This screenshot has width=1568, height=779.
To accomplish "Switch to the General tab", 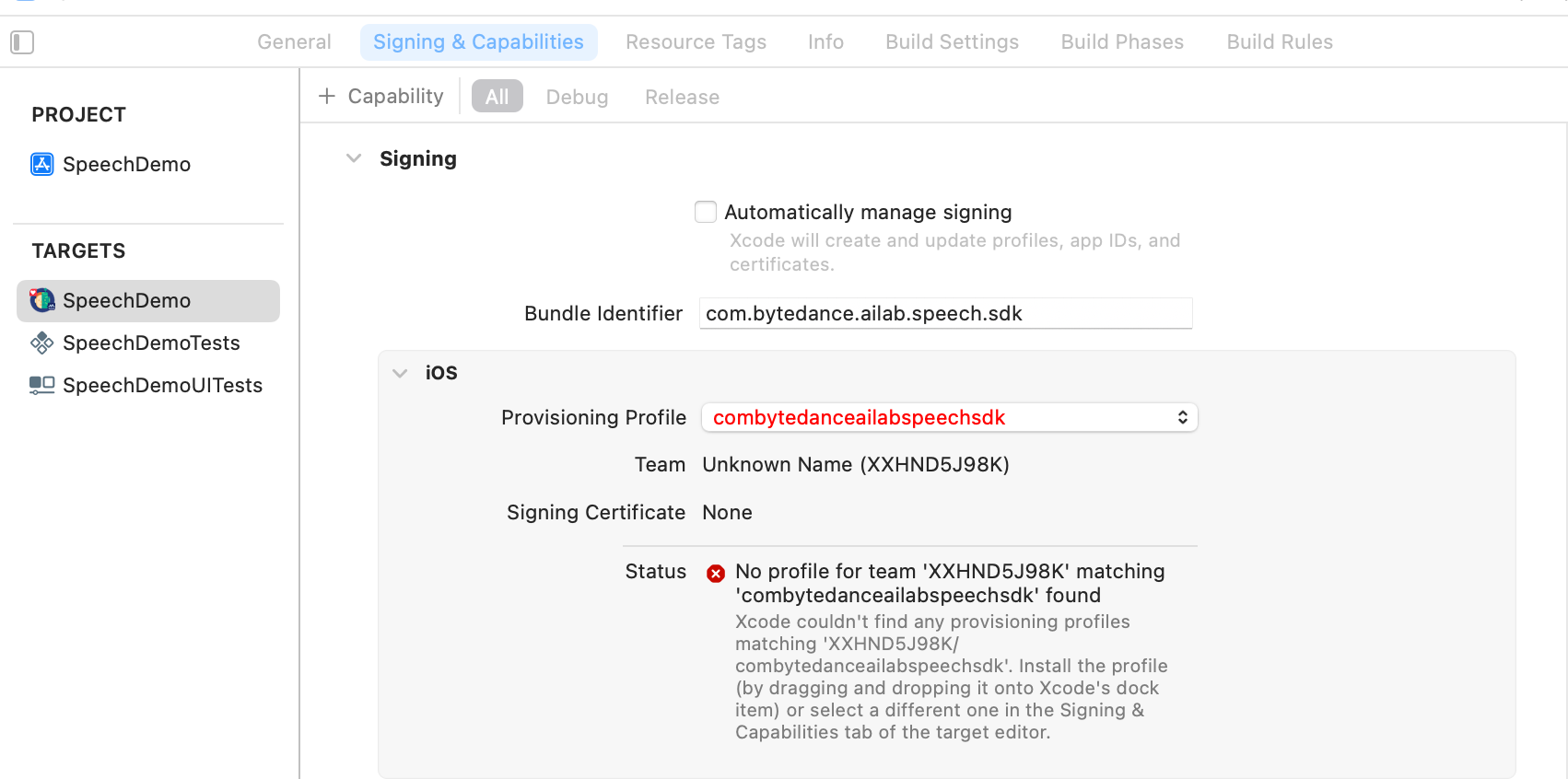I will pyautogui.click(x=294, y=42).
